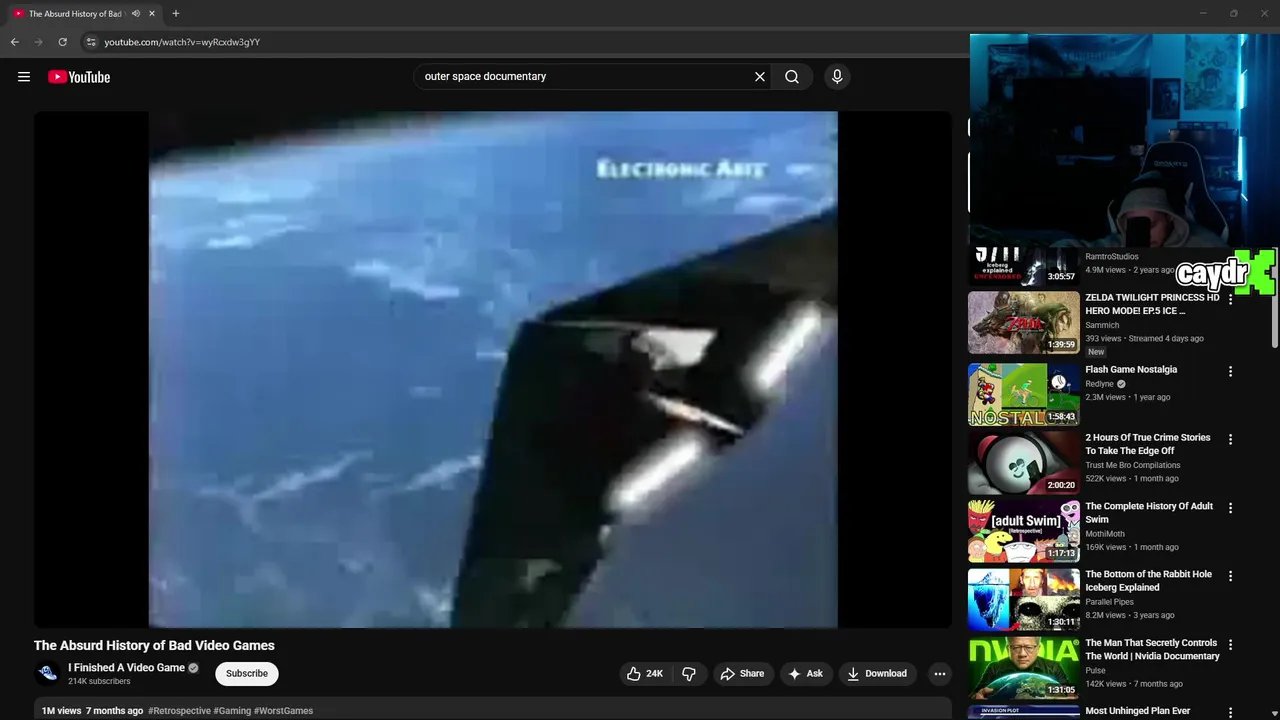Open more actions menu below the video

[940, 674]
